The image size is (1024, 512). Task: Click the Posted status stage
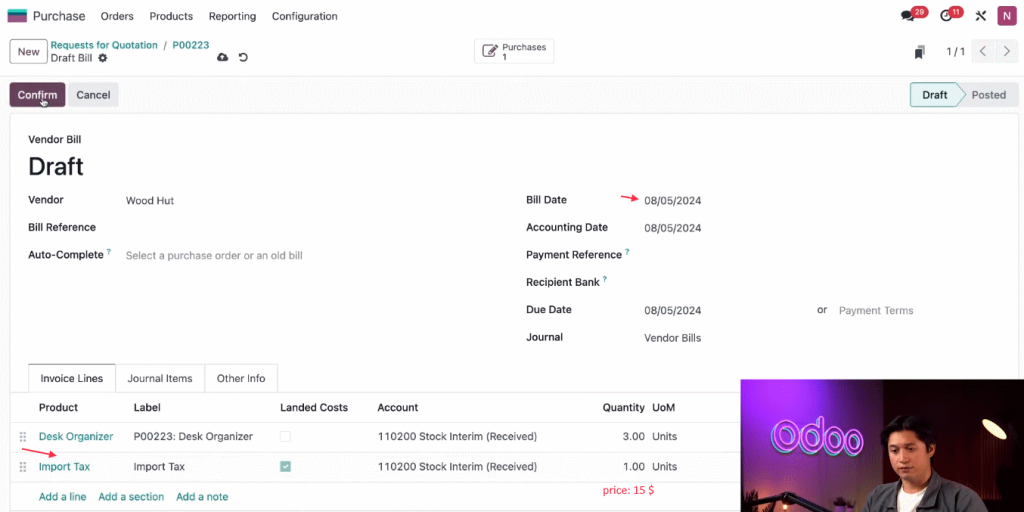click(x=988, y=95)
